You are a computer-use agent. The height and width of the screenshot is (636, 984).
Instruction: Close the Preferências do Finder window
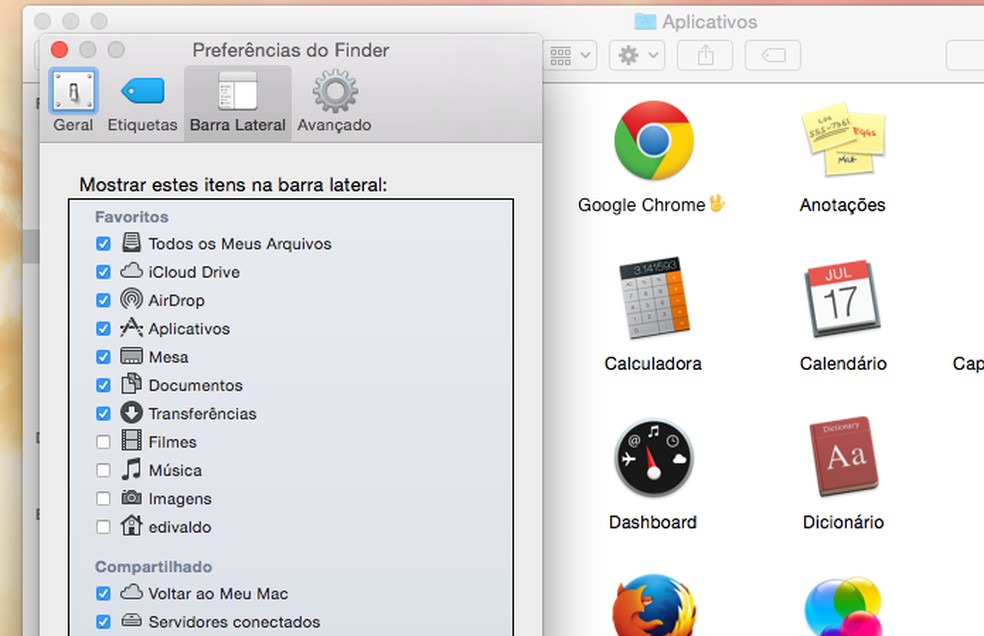point(59,50)
